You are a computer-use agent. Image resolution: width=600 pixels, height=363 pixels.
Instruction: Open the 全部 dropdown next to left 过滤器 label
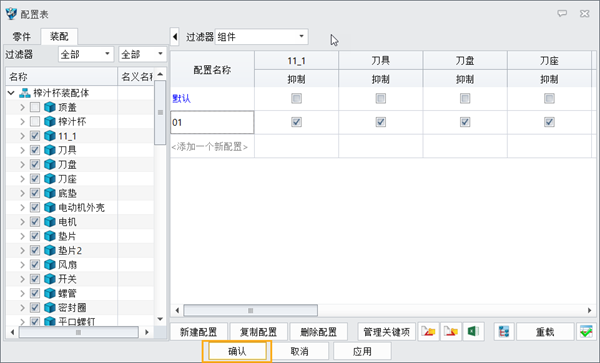click(x=86, y=54)
